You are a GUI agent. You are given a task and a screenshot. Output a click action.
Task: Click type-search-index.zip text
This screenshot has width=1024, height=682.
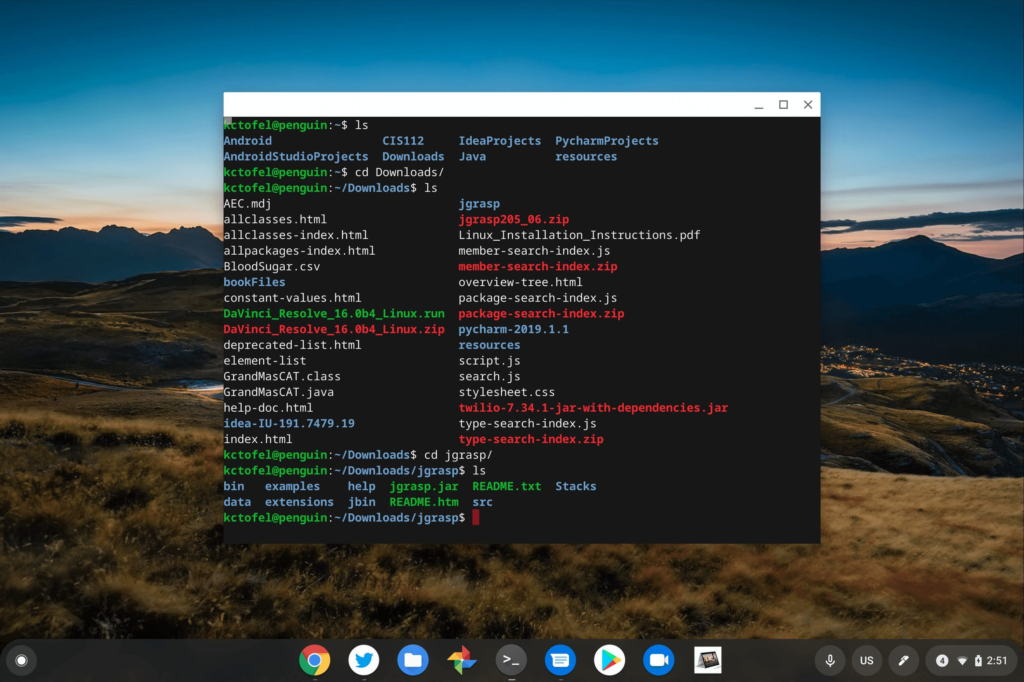point(531,439)
